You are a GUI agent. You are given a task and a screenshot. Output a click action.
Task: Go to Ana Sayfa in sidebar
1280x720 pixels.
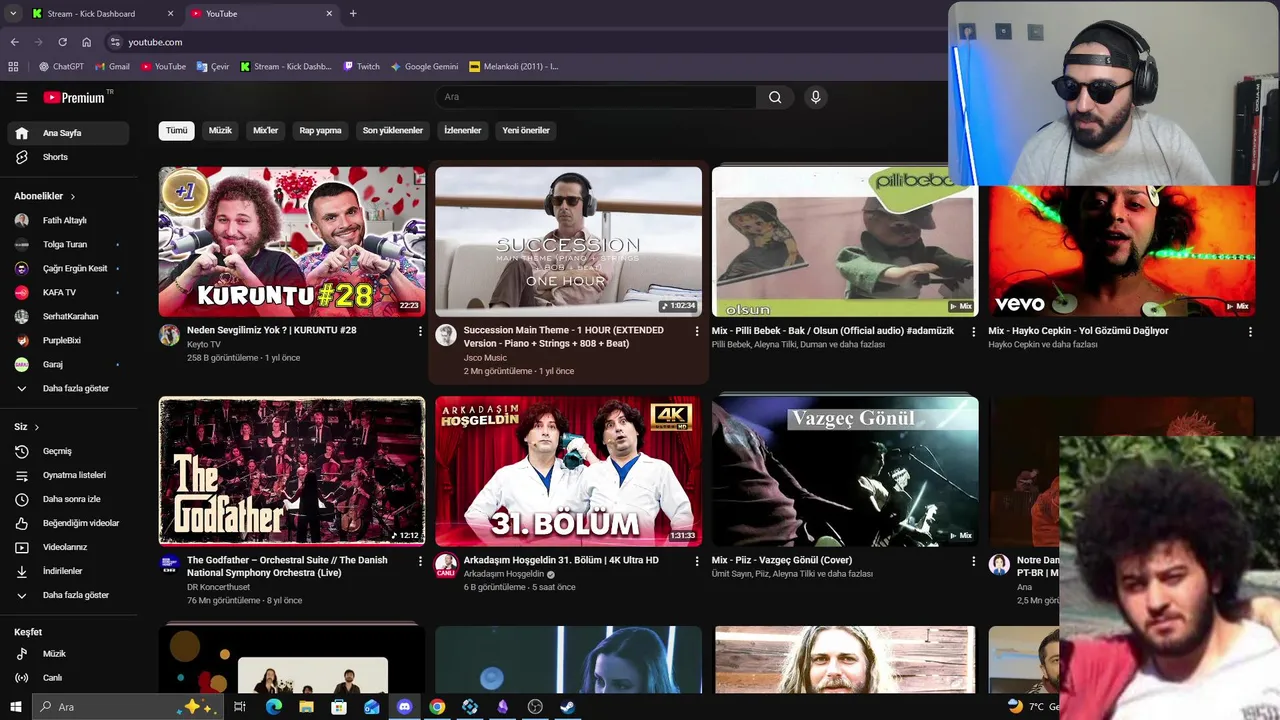[x=68, y=133]
